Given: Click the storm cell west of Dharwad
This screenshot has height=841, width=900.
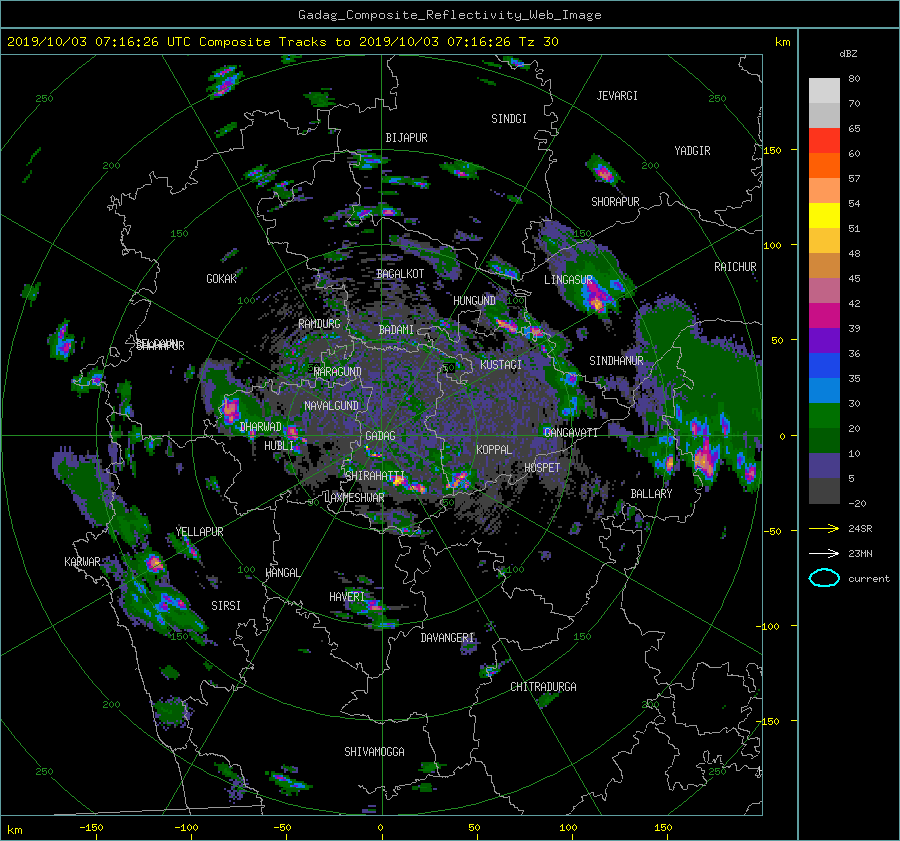Looking at the screenshot, I should tap(231, 410).
